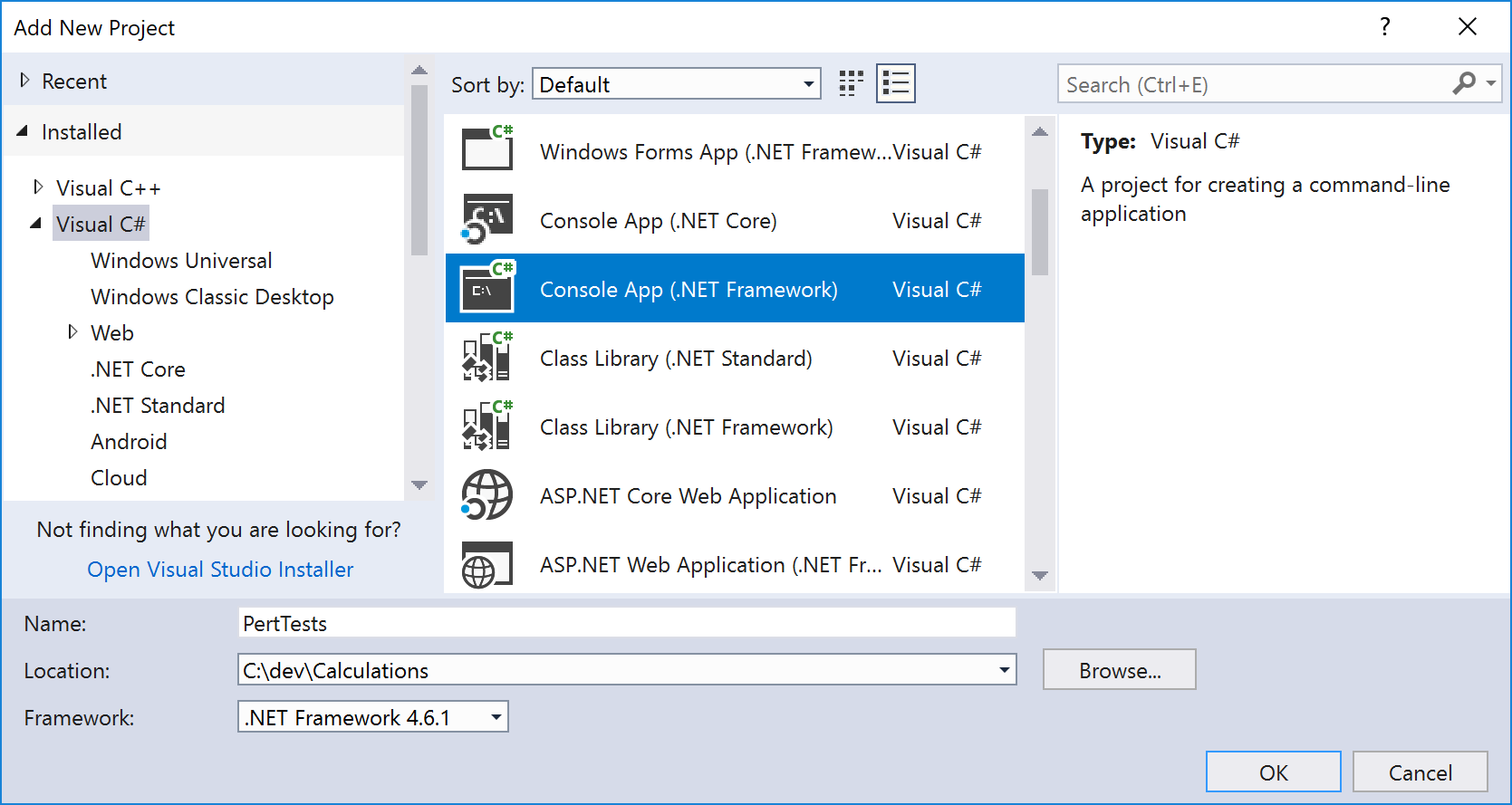This screenshot has height=805, width=1512.
Task: Switch to medium icons list view
Action: tap(896, 83)
